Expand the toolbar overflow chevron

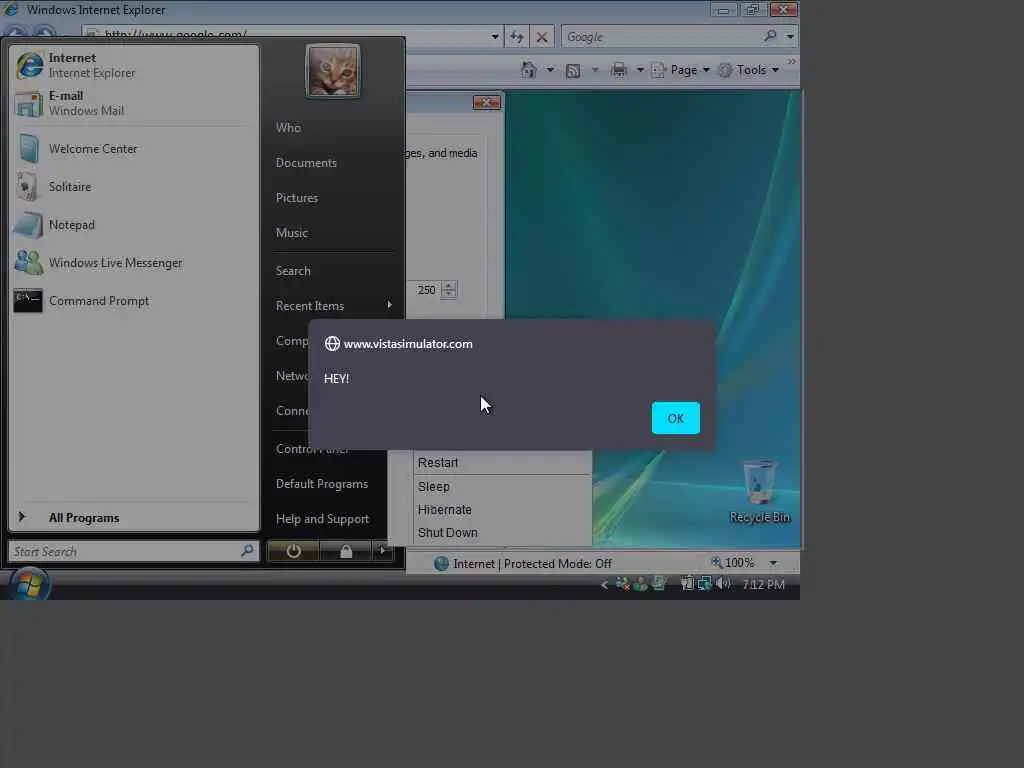tap(792, 61)
